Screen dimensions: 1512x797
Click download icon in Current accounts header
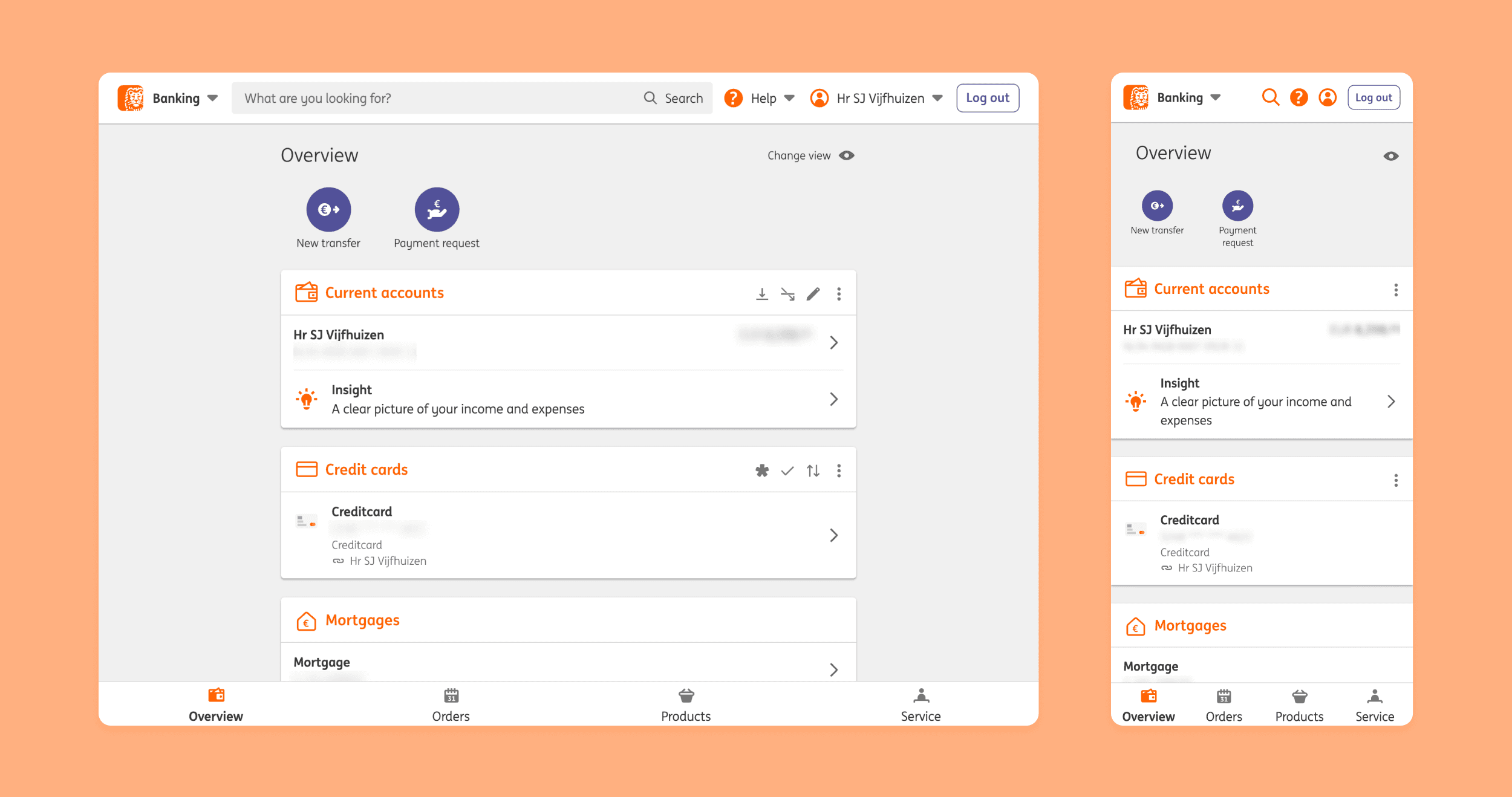tap(762, 294)
